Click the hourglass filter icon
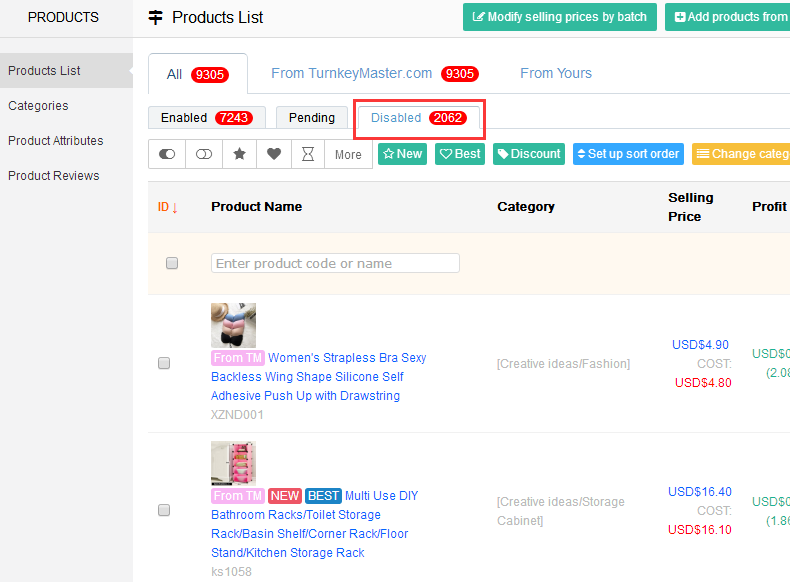Screen dimensions: 790x582 [308, 155]
